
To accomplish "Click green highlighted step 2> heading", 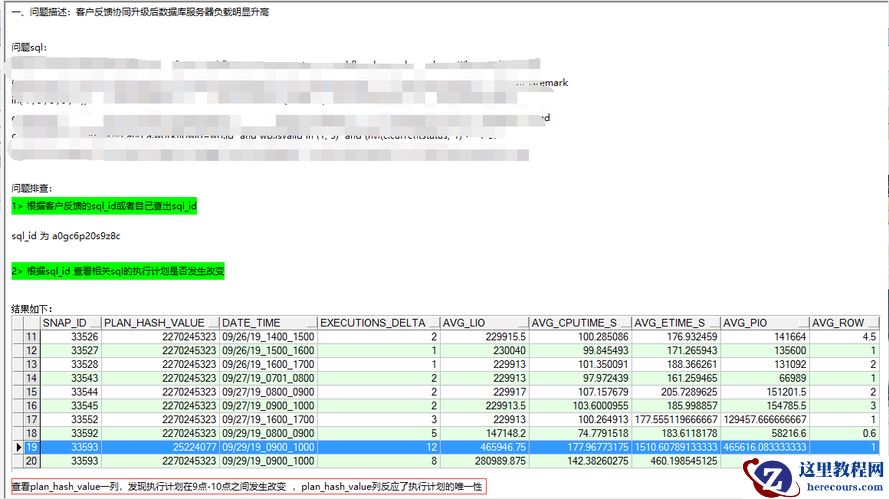I will click(x=118, y=271).
